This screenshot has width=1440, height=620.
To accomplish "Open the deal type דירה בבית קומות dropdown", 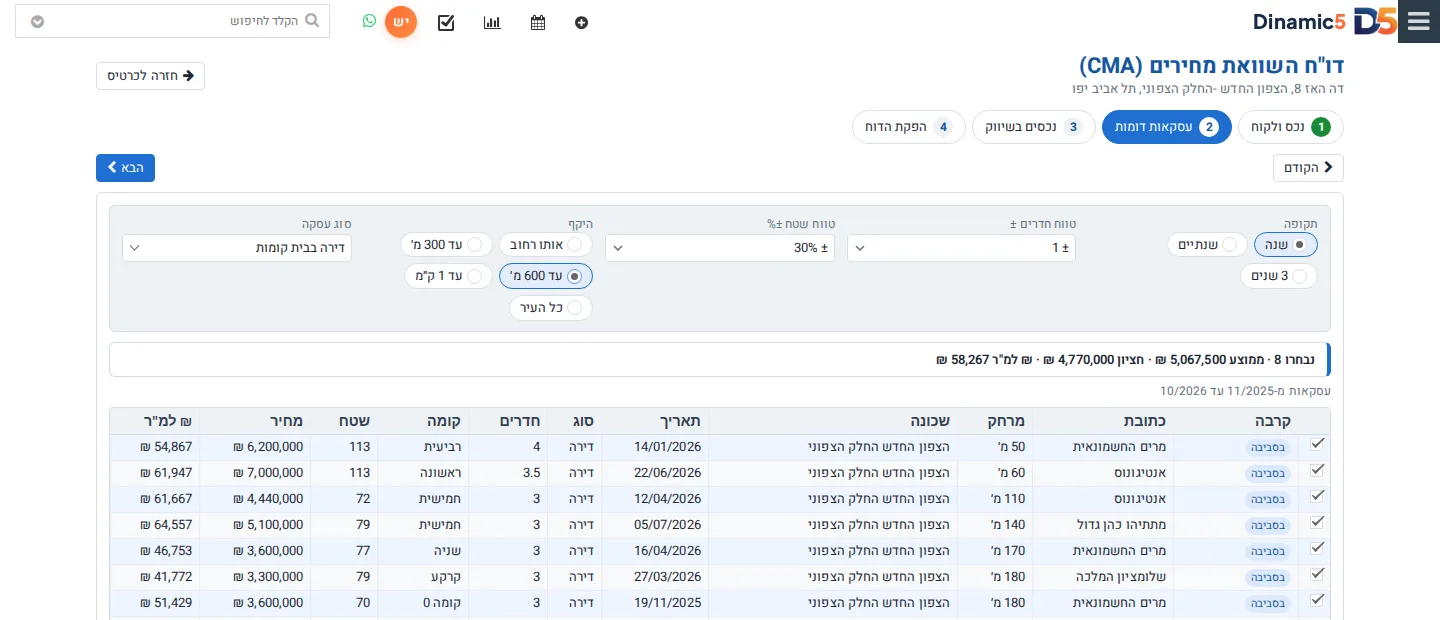I will (237, 248).
